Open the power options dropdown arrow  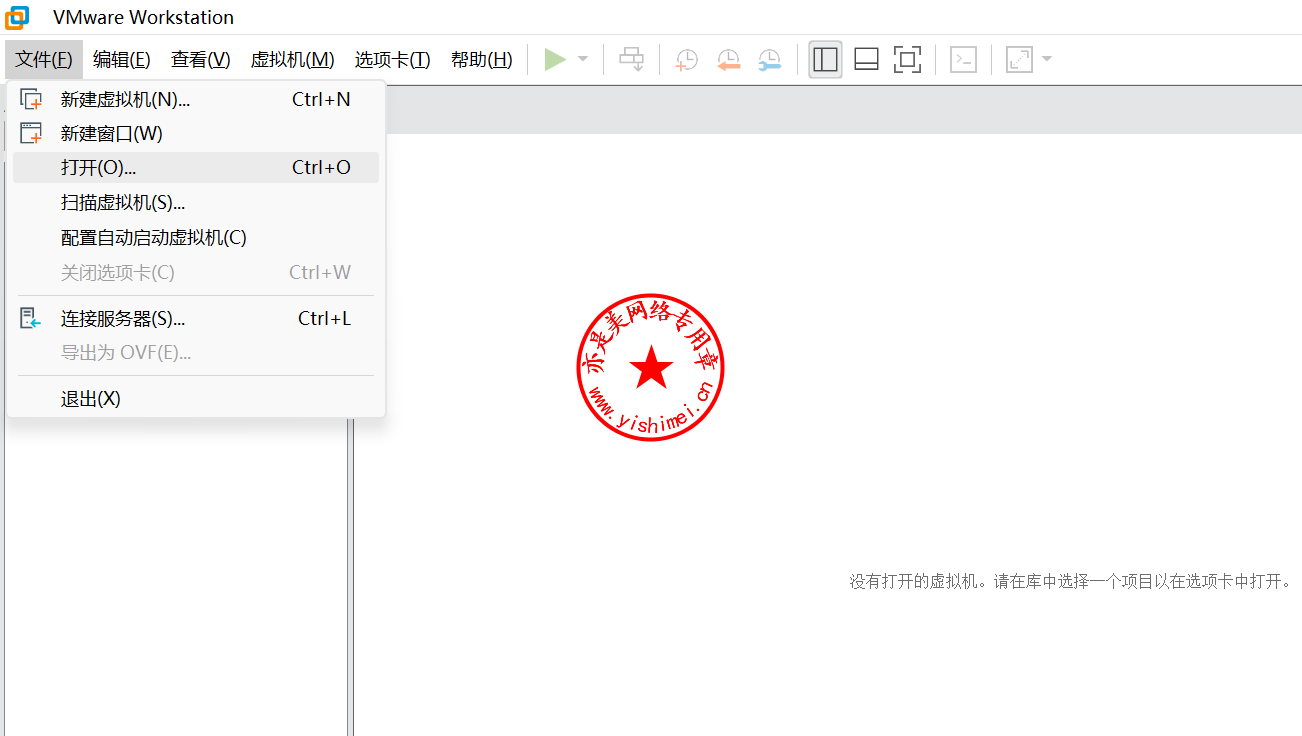[x=583, y=60]
